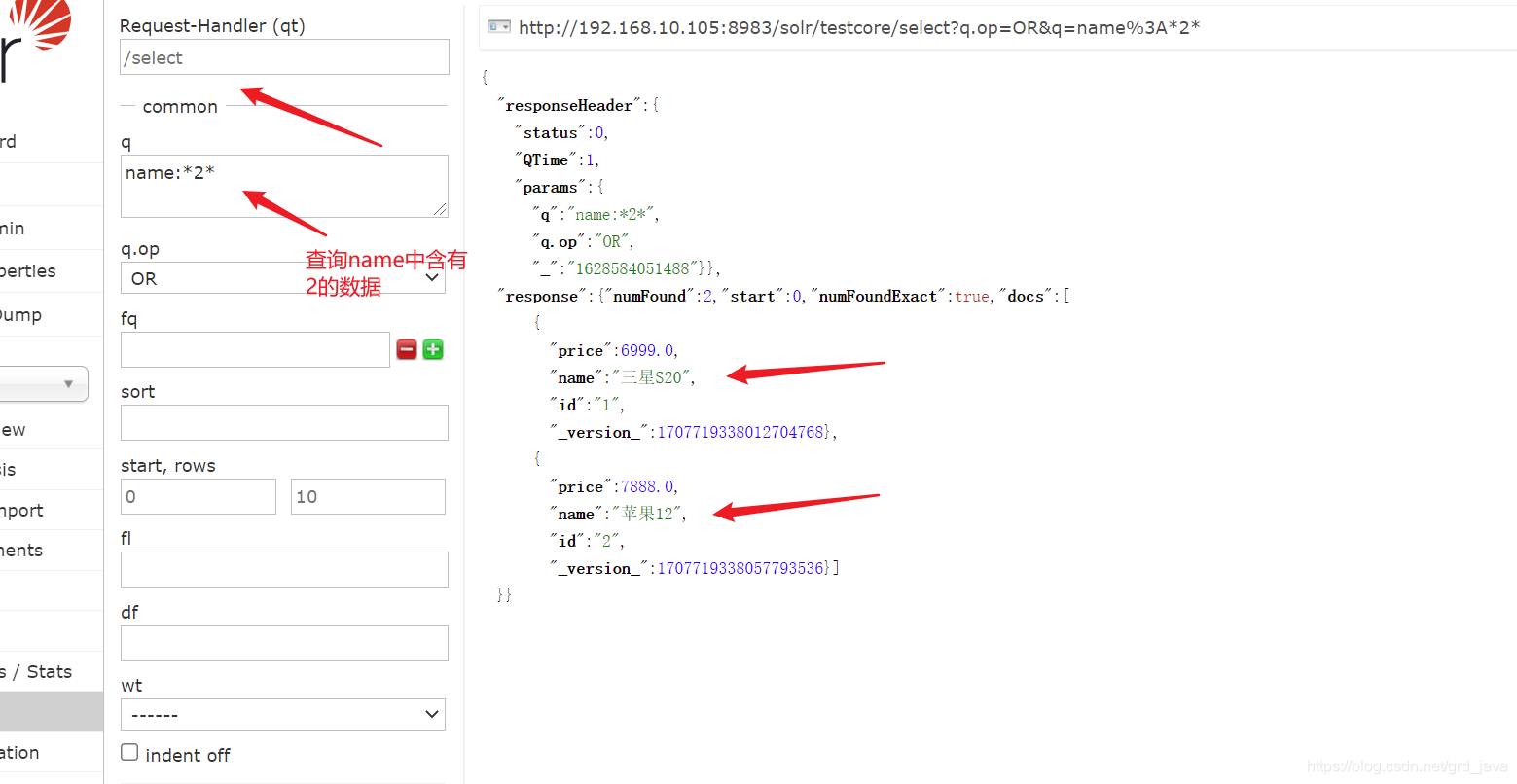Open the q.op dropdown showing OR
This screenshot has height=784, width=1517.
click(x=283, y=278)
